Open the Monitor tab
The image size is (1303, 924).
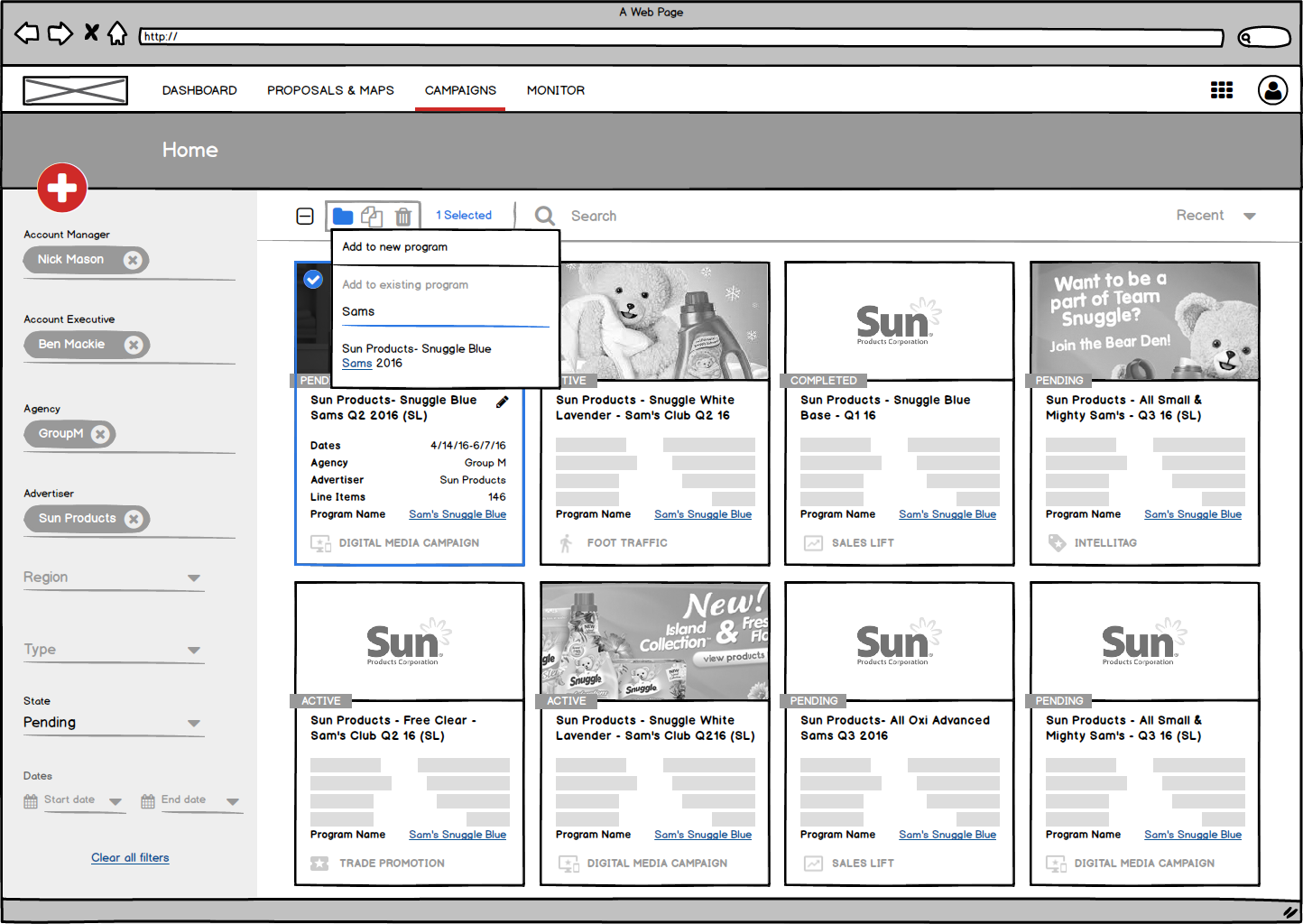click(555, 90)
